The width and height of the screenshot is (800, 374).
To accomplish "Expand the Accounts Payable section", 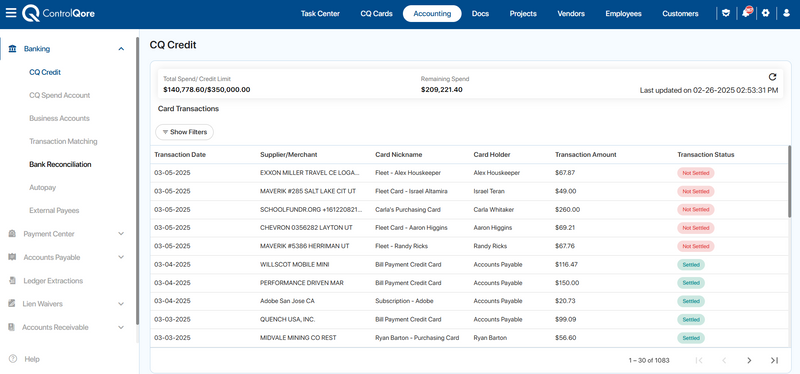I will click(x=121, y=257).
